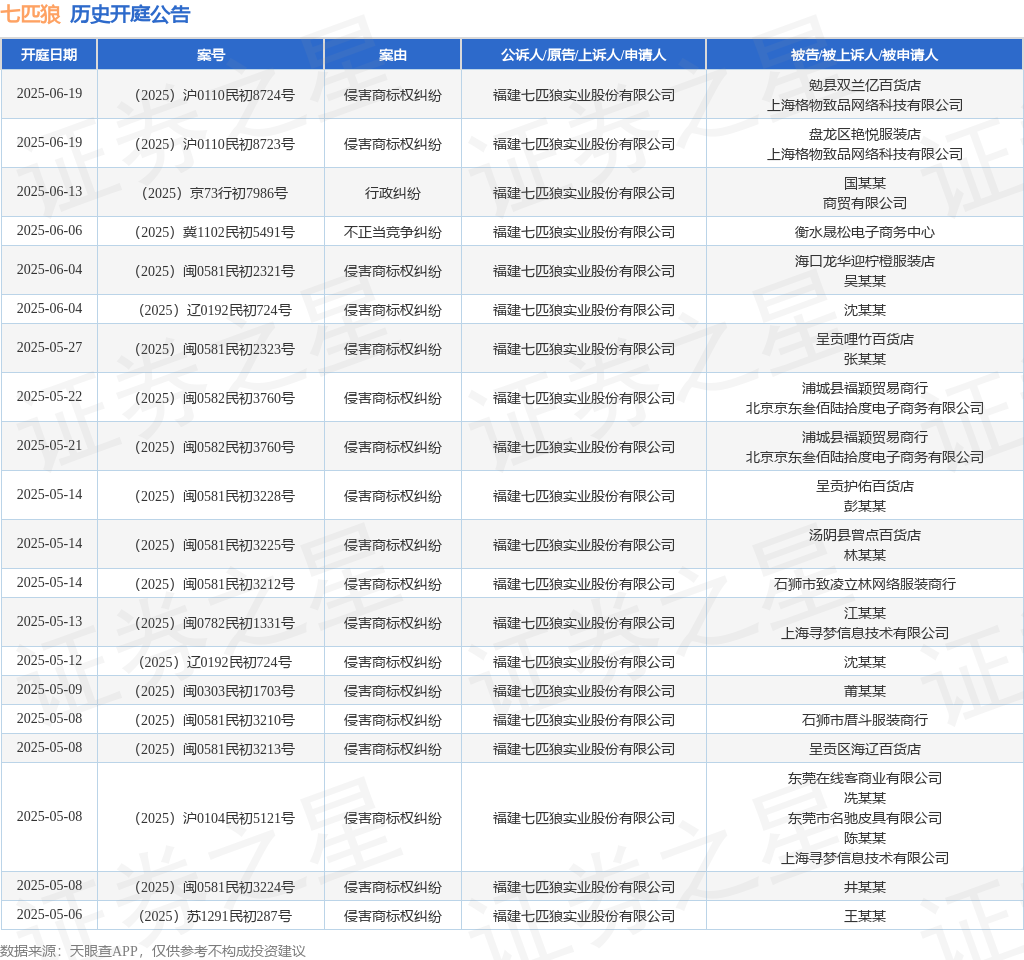This screenshot has width=1024, height=960.
Task: Click defendant 东莞市名驰皮具有限公司
Action: point(865,818)
